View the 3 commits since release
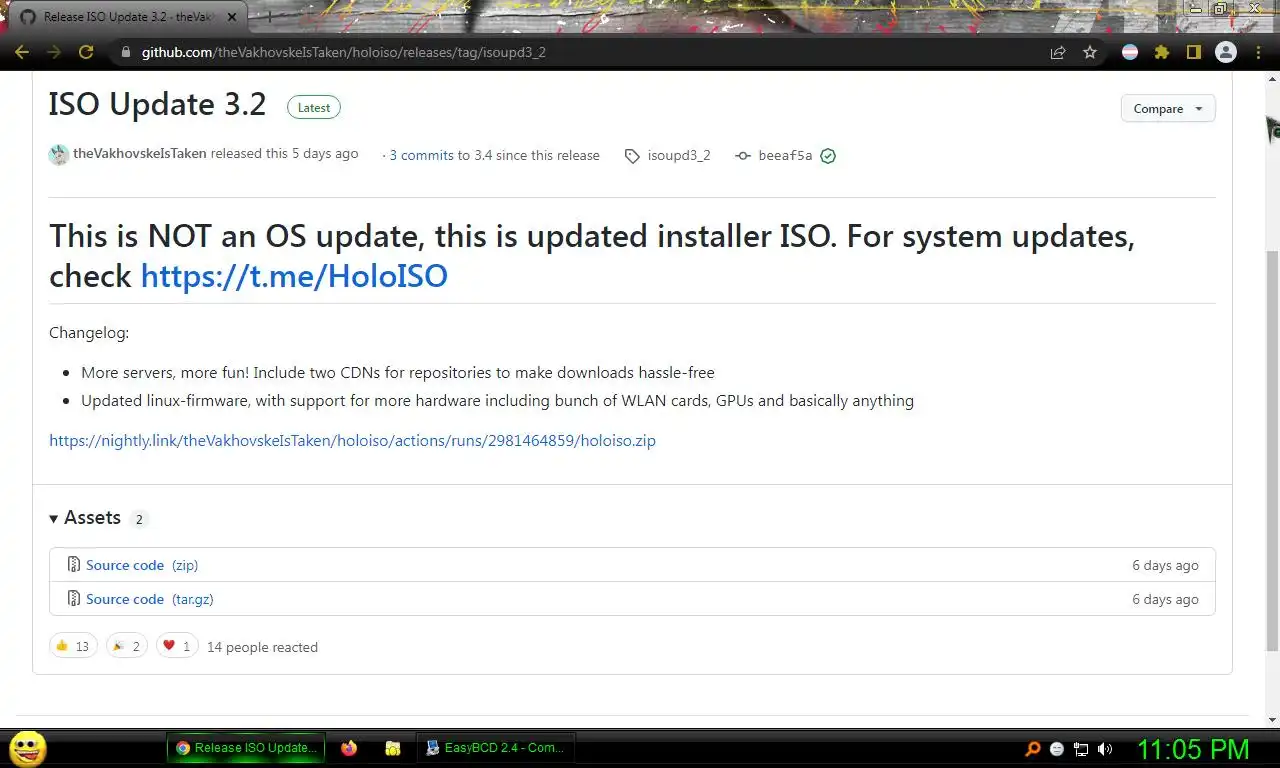 (x=421, y=156)
